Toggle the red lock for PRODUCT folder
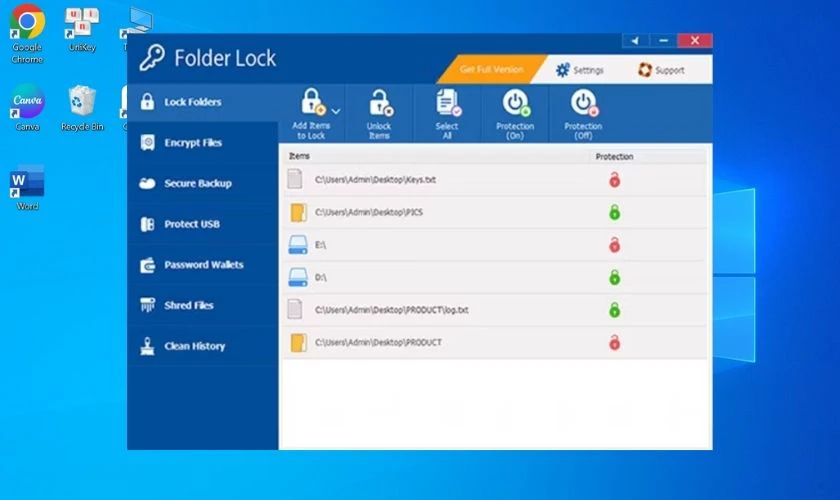Viewport: 840px width, 500px height. (x=614, y=343)
